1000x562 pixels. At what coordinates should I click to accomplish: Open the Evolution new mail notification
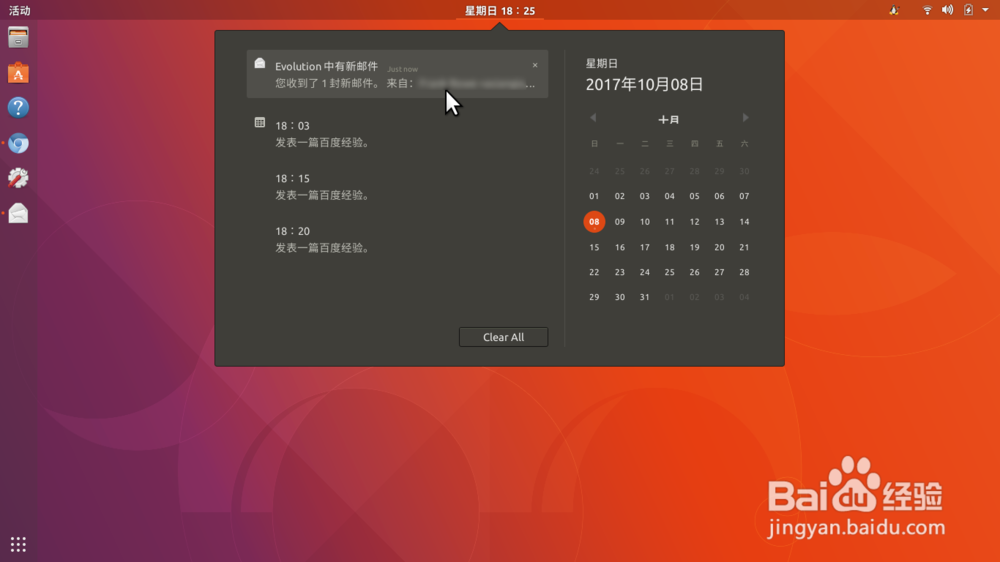[x=397, y=74]
